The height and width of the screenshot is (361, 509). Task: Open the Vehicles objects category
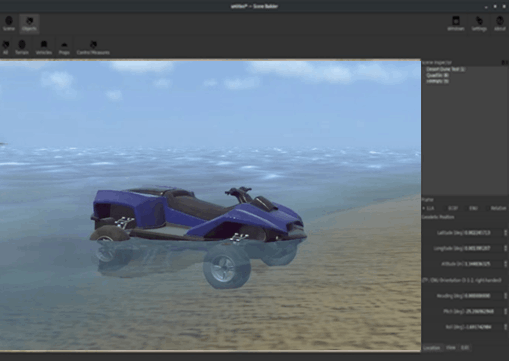pyautogui.click(x=44, y=48)
